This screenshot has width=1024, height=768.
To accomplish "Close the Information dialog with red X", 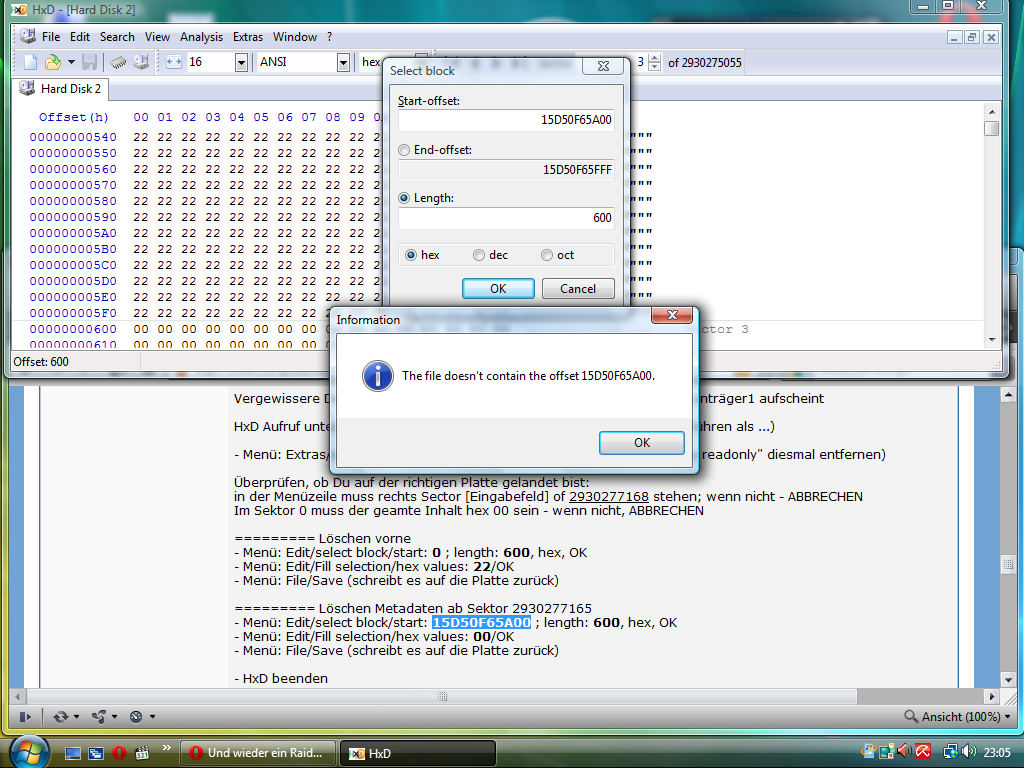I will click(672, 315).
